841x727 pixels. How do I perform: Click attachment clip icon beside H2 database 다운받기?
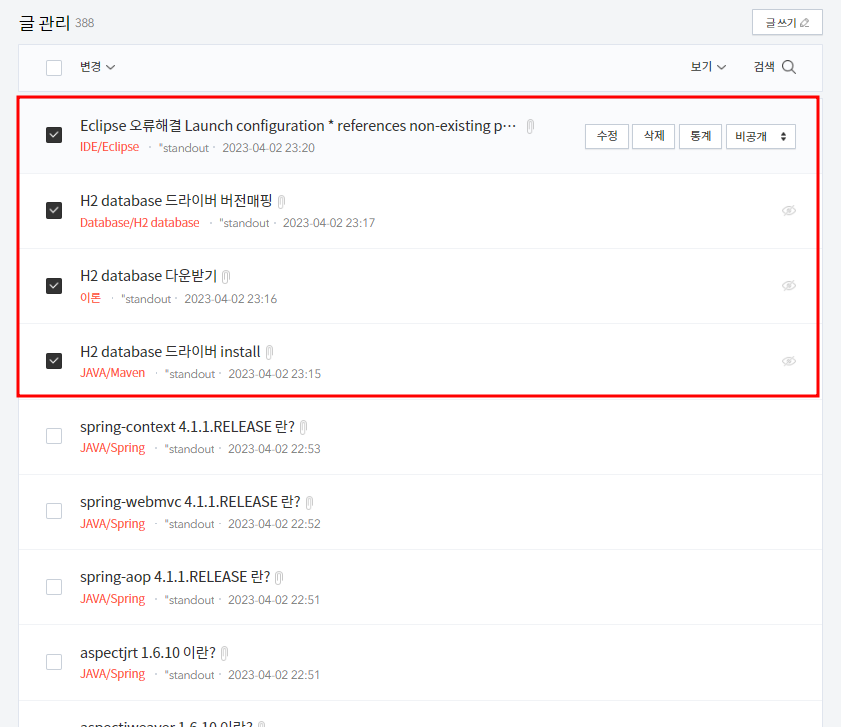click(x=226, y=277)
